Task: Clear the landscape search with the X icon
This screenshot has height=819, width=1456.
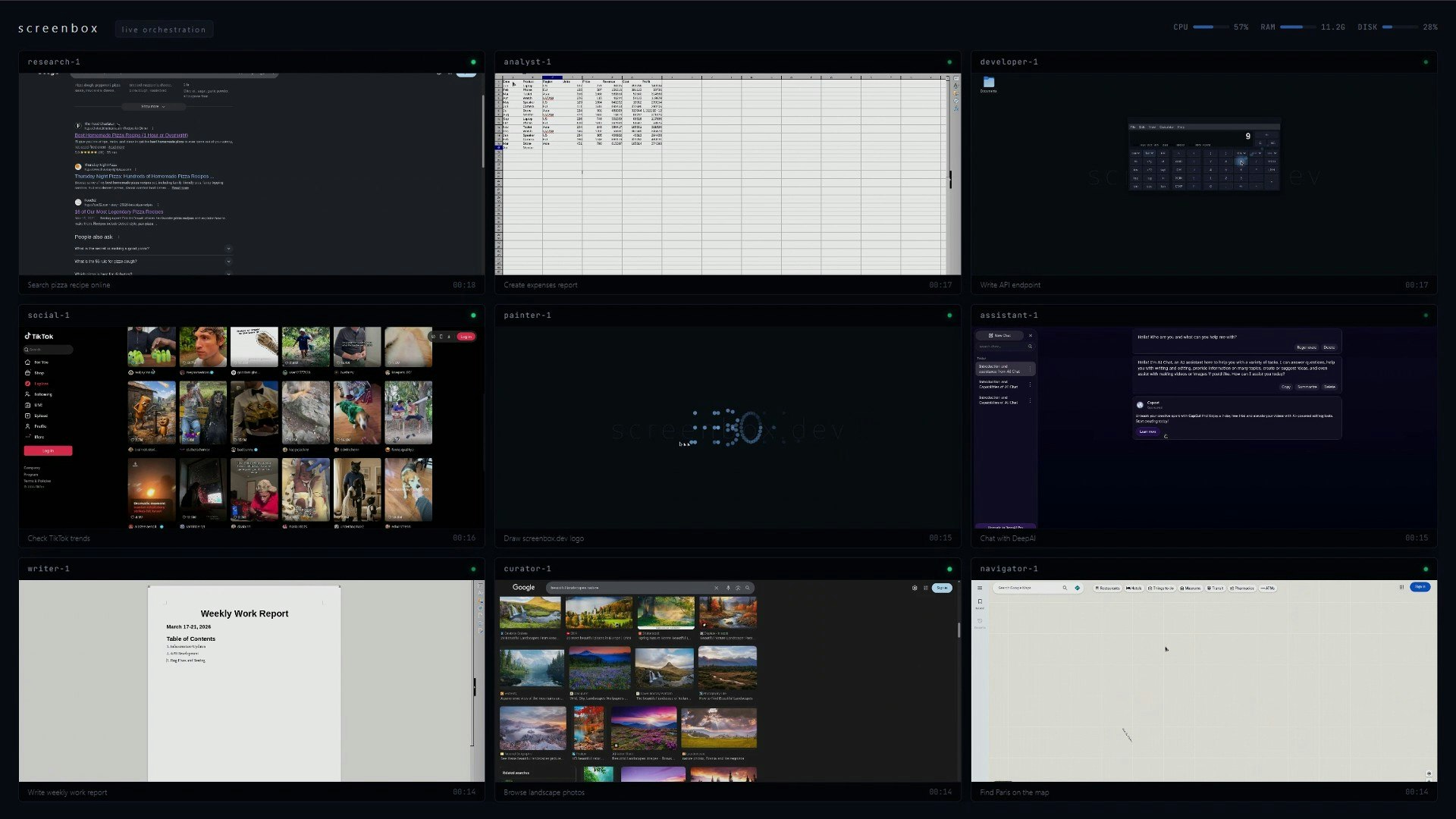Action: point(716,588)
